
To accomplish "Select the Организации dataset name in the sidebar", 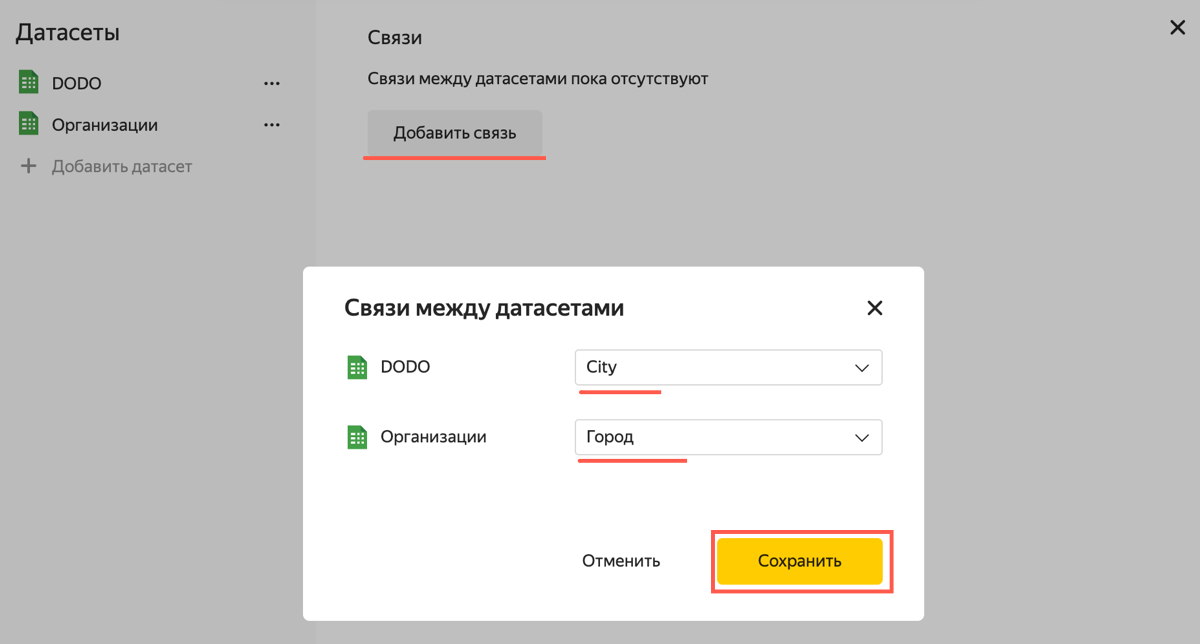I will click(x=105, y=125).
